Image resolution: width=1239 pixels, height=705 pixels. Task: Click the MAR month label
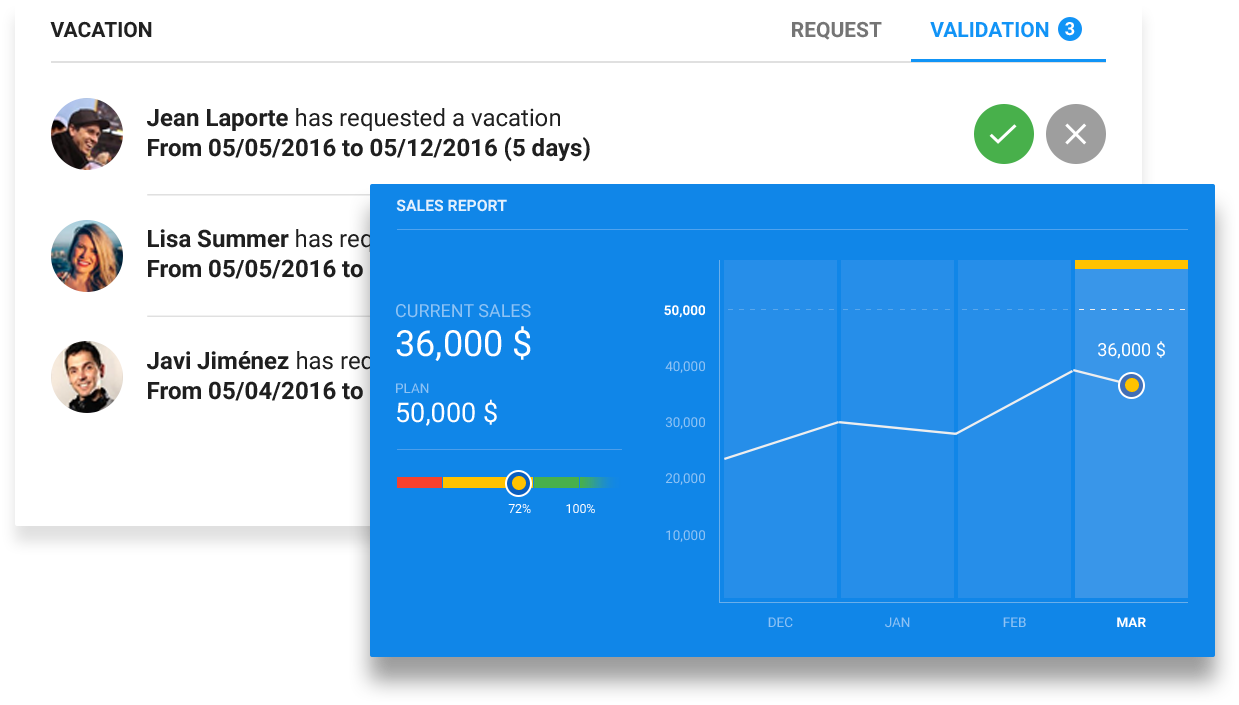point(1131,623)
